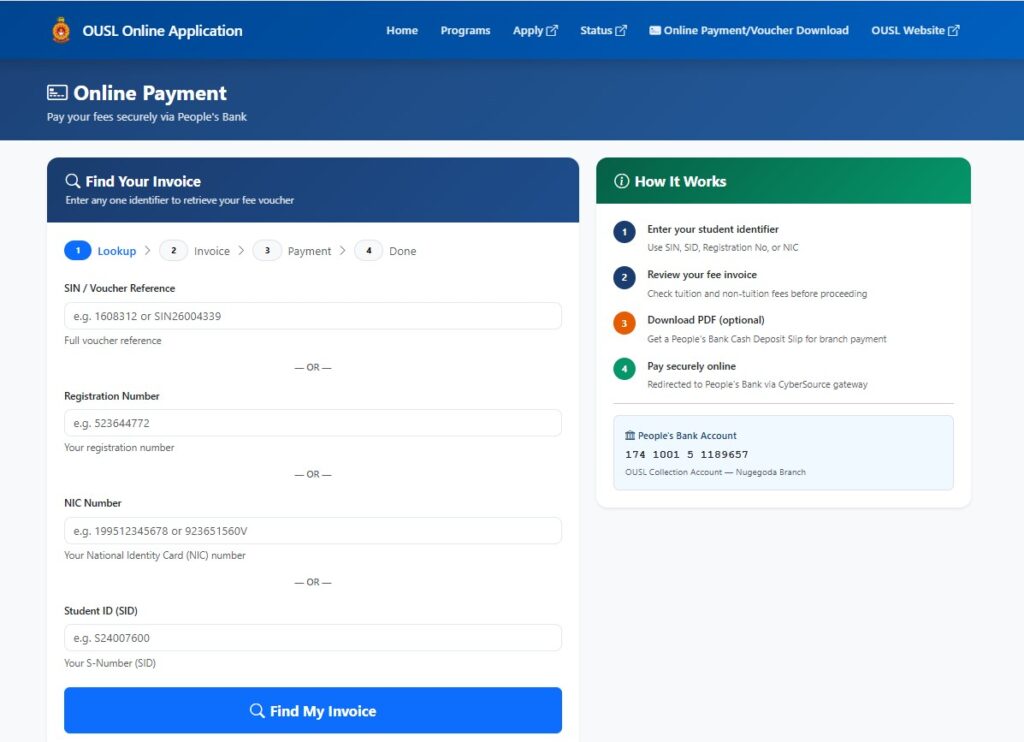Click the magnifier icon beside Find Your Invoice
Image resolution: width=1024 pixels, height=742 pixels.
pyautogui.click(x=72, y=181)
